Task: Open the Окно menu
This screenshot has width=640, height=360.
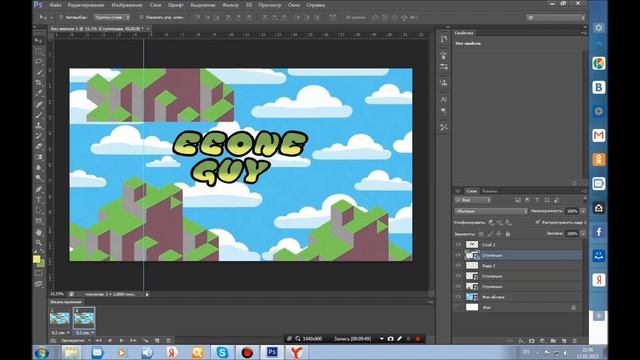Action: (x=294, y=5)
